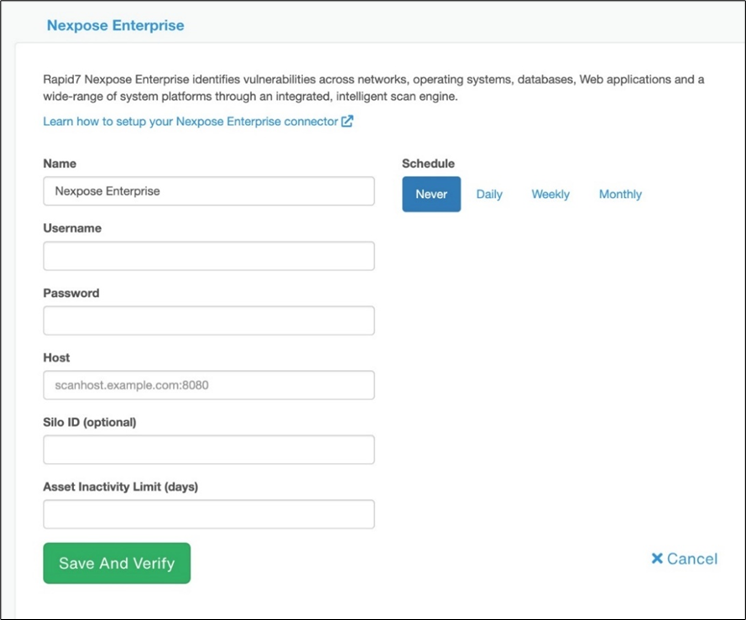Click the Nexpose Enterprise page heading

tap(116, 25)
